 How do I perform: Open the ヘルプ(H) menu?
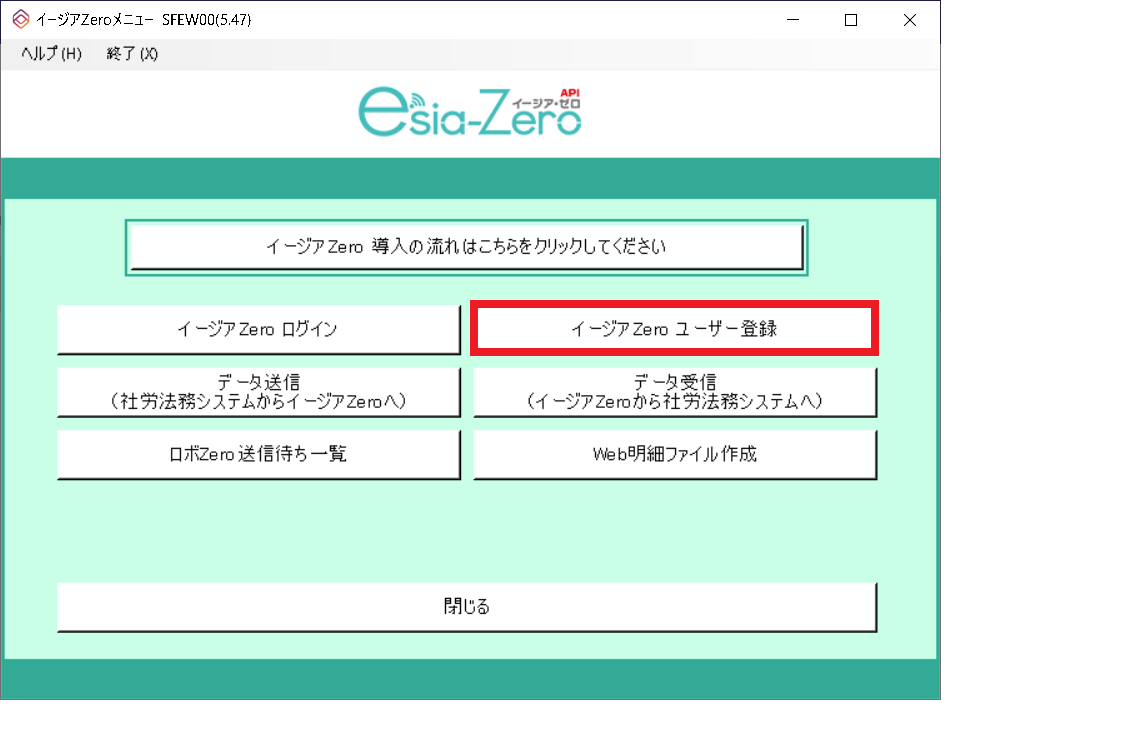[x=51, y=54]
